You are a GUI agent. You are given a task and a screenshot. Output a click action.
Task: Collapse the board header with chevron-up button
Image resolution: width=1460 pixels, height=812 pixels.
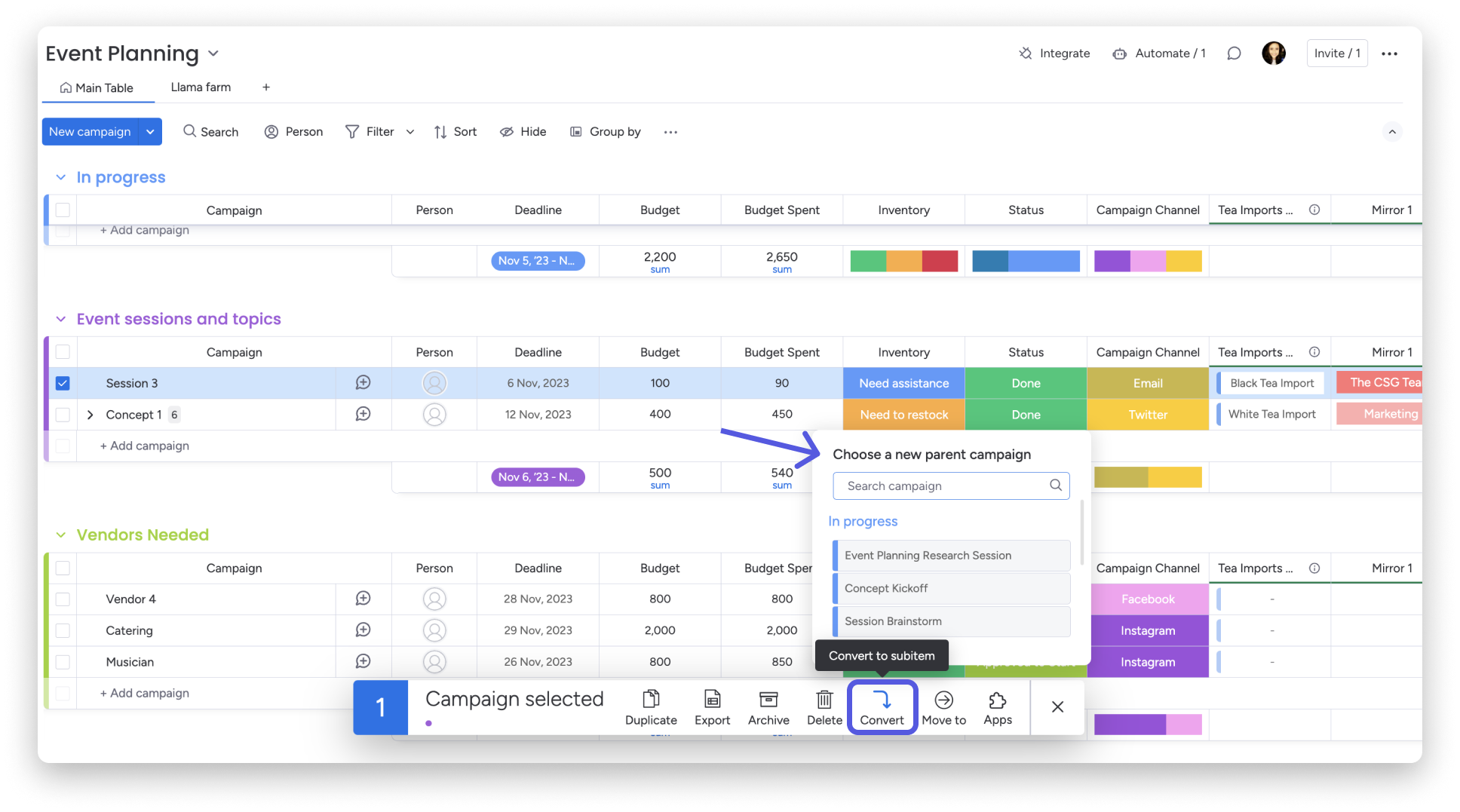pyautogui.click(x=1392, y=132)
